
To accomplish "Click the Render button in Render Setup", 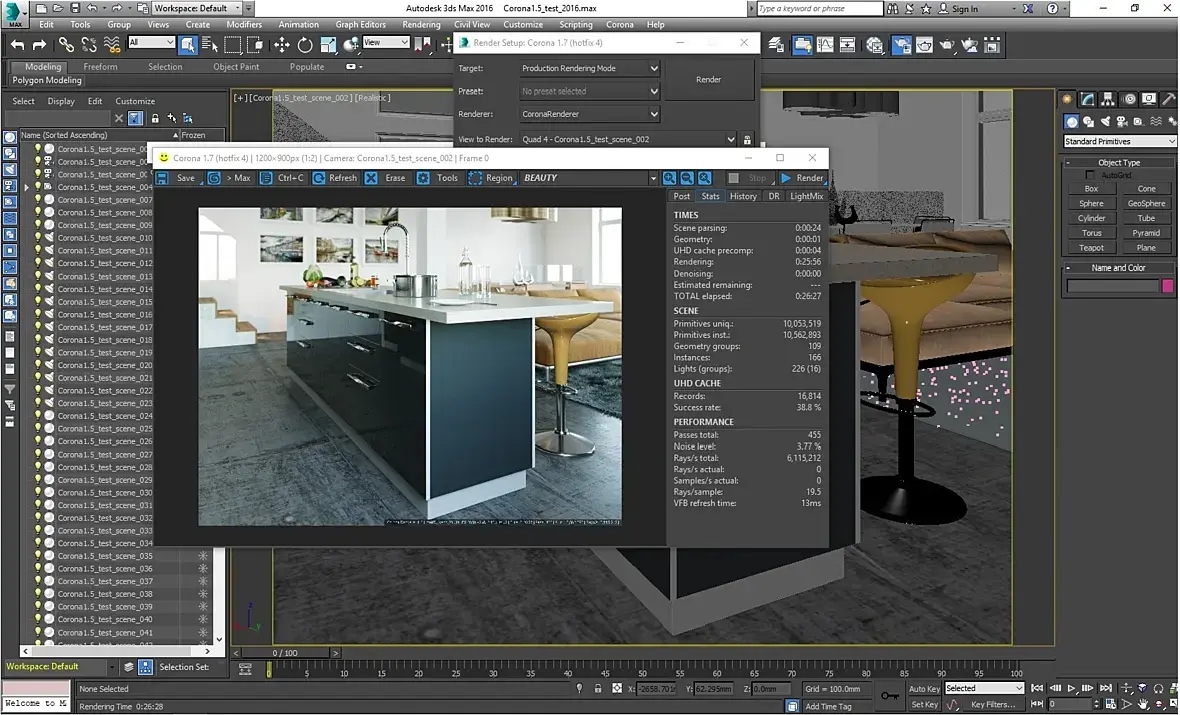I will pos(708,79).
